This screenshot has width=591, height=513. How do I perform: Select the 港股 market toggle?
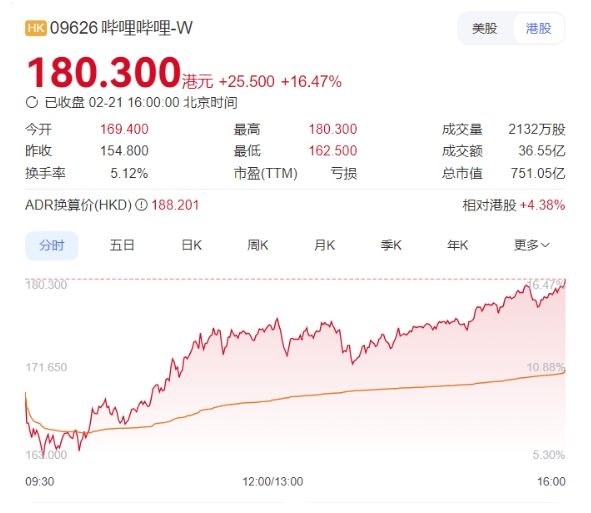pyautogui.click(x=538, y=29)
